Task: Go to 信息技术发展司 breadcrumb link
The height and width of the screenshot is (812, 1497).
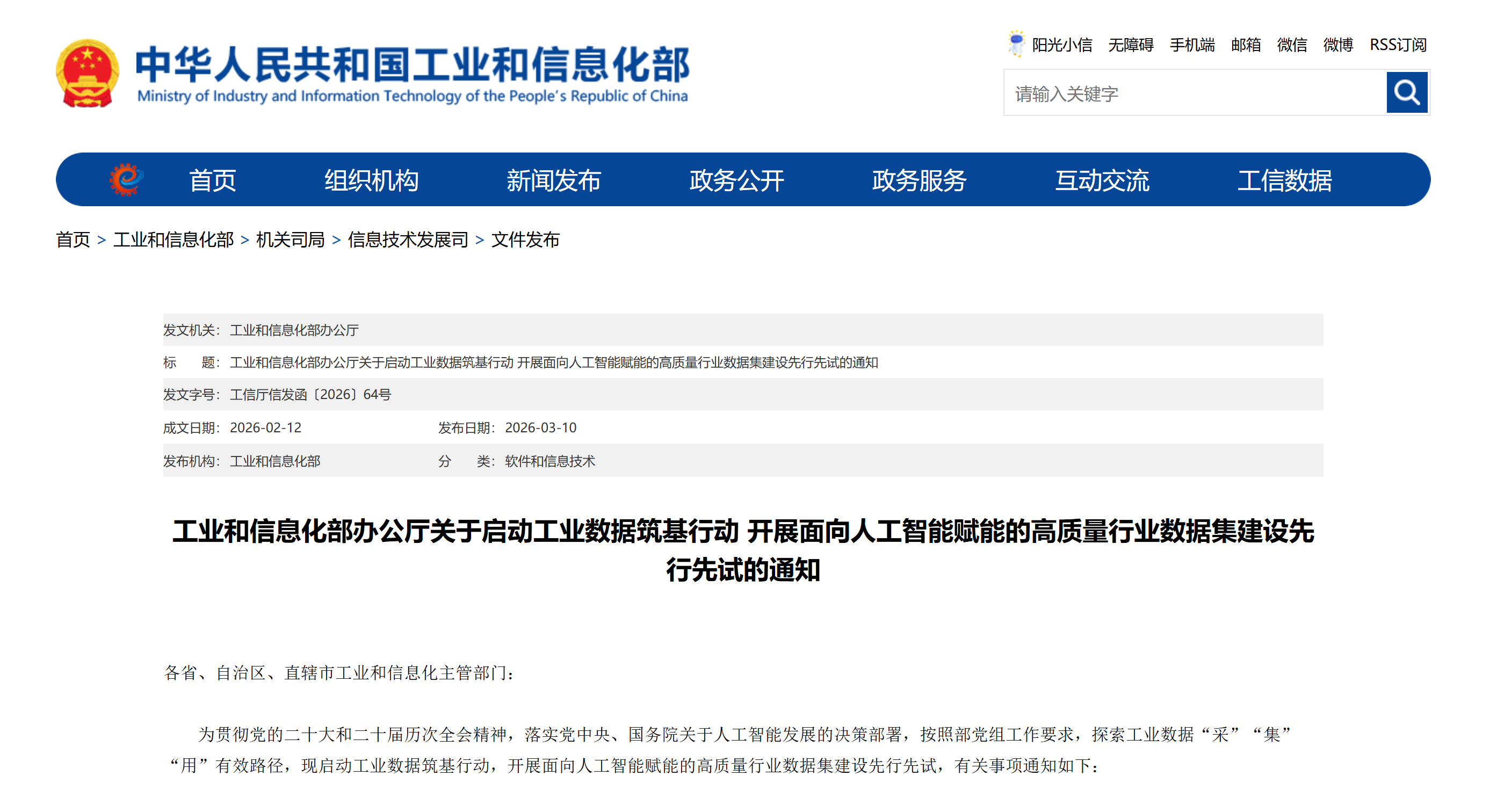Action: coord(407,240)
